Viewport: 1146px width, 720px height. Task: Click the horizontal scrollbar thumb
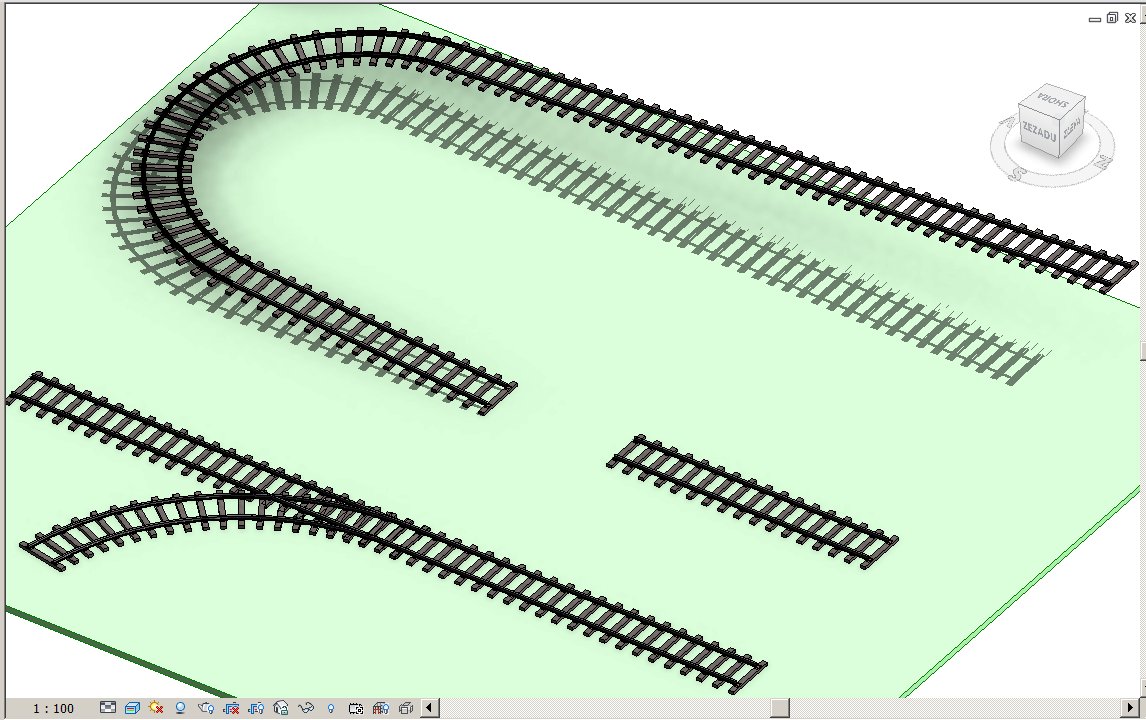click(x=780, y=708)
